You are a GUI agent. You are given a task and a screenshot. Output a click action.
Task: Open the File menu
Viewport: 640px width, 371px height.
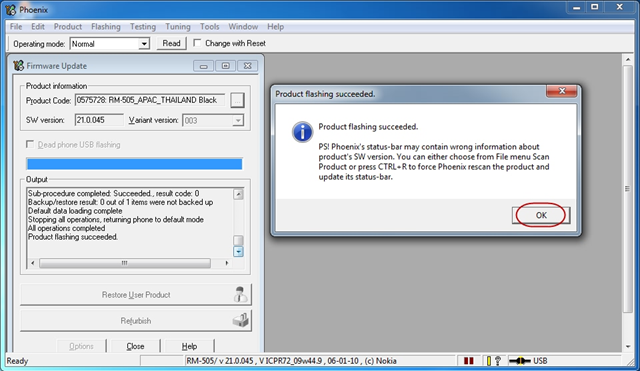[16, 27]
